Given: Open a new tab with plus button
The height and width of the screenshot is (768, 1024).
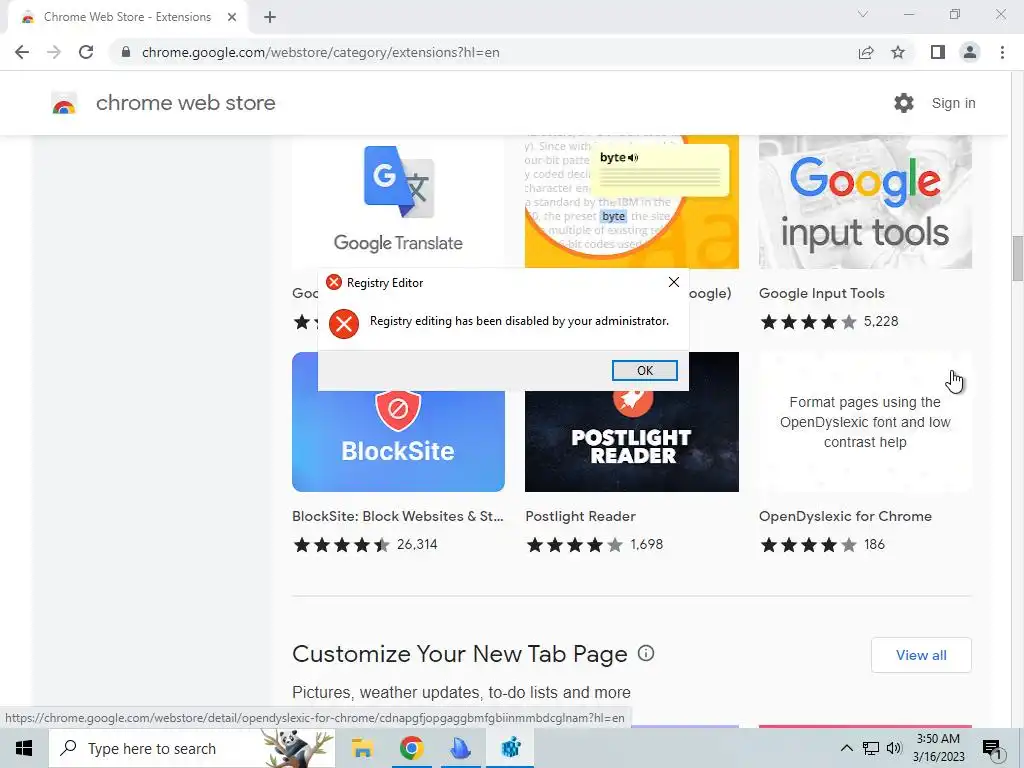Looking at the screenshot, I should [x=270, y=17].
